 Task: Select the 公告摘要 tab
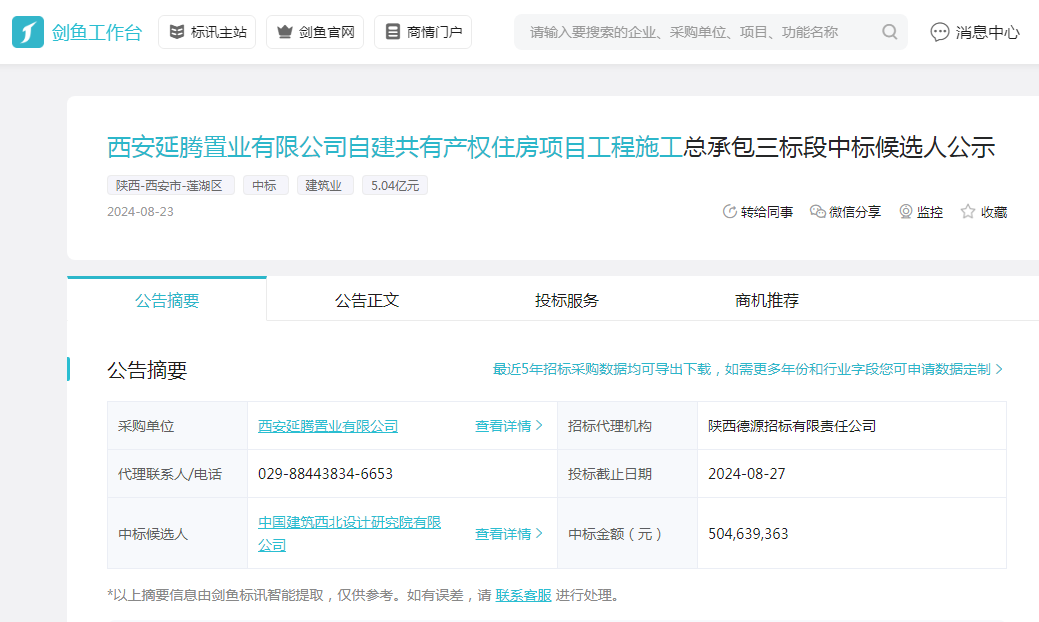point(167,300)
